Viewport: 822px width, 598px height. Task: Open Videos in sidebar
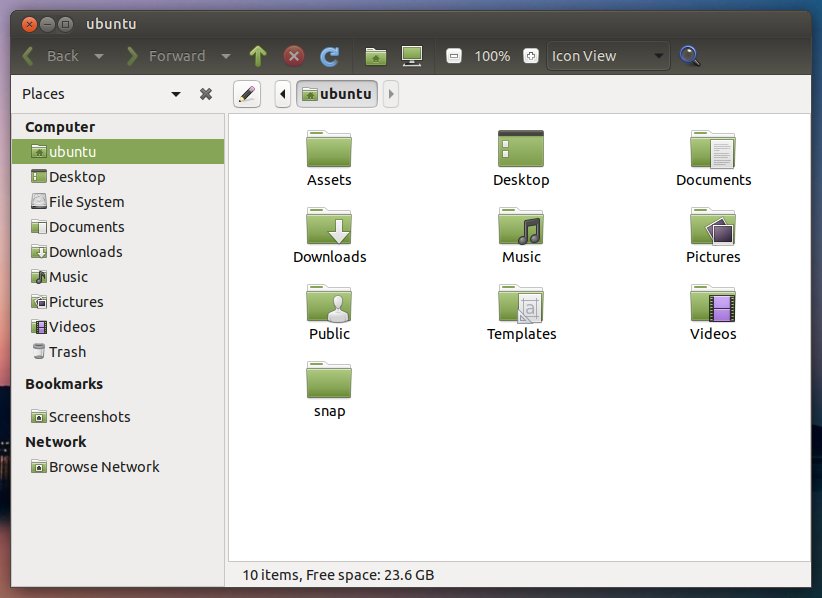(118, 327)
